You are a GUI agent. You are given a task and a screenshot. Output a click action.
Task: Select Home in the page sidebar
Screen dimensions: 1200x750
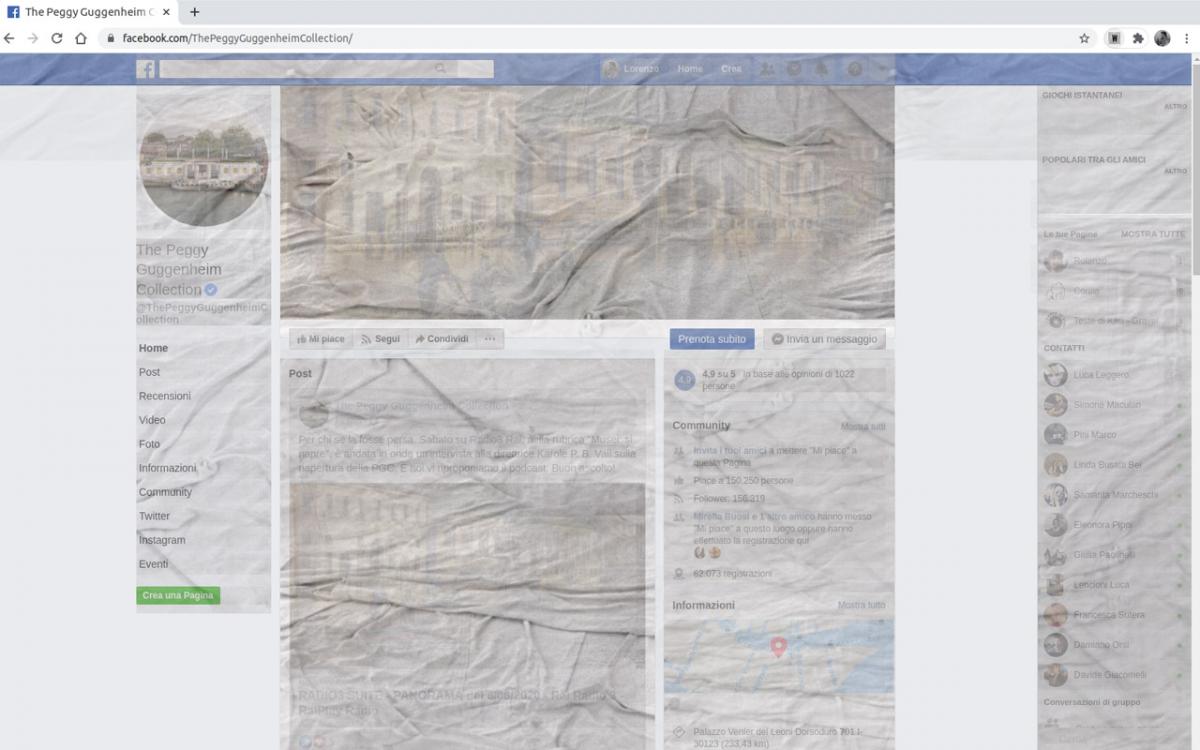(153, 348)
